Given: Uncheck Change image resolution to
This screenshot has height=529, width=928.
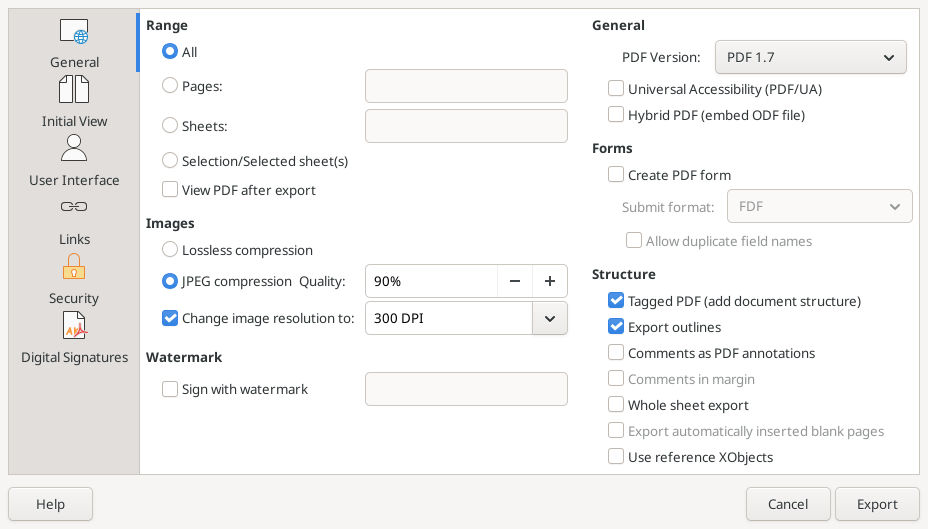Looking at the screenshot, I should [x=170, y=318].
